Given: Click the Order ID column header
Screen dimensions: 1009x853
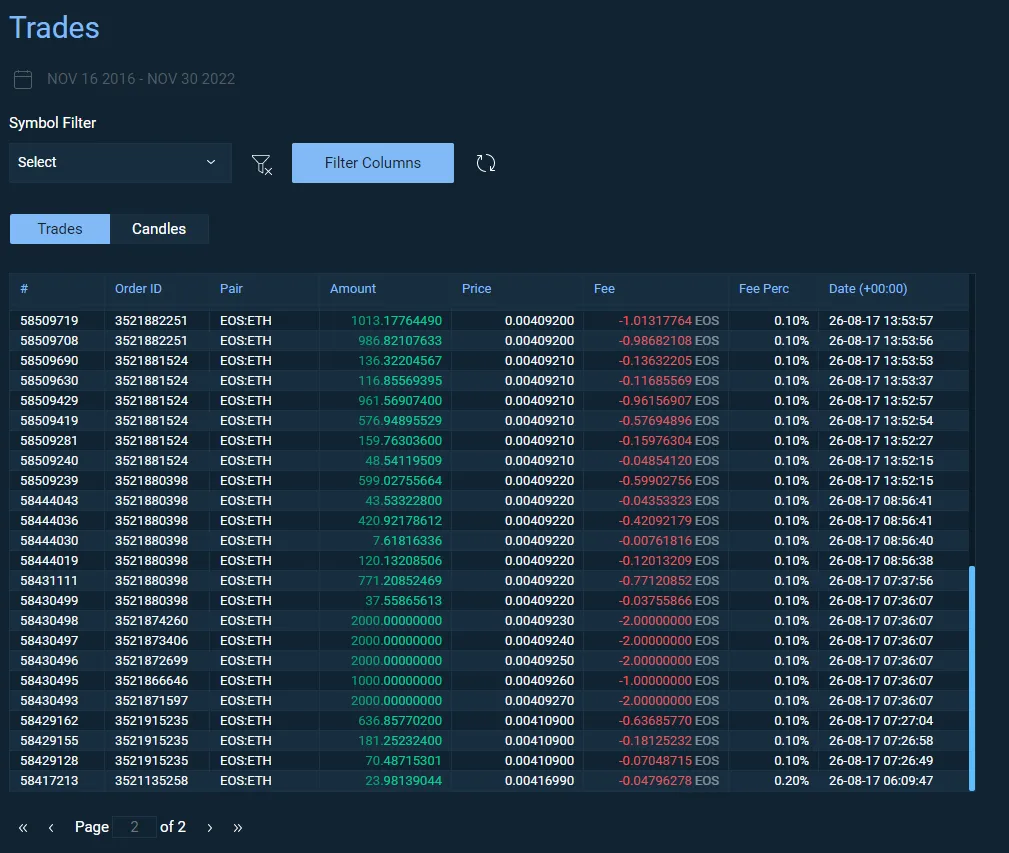Looking at the screenshot, I should click(138, 289).
